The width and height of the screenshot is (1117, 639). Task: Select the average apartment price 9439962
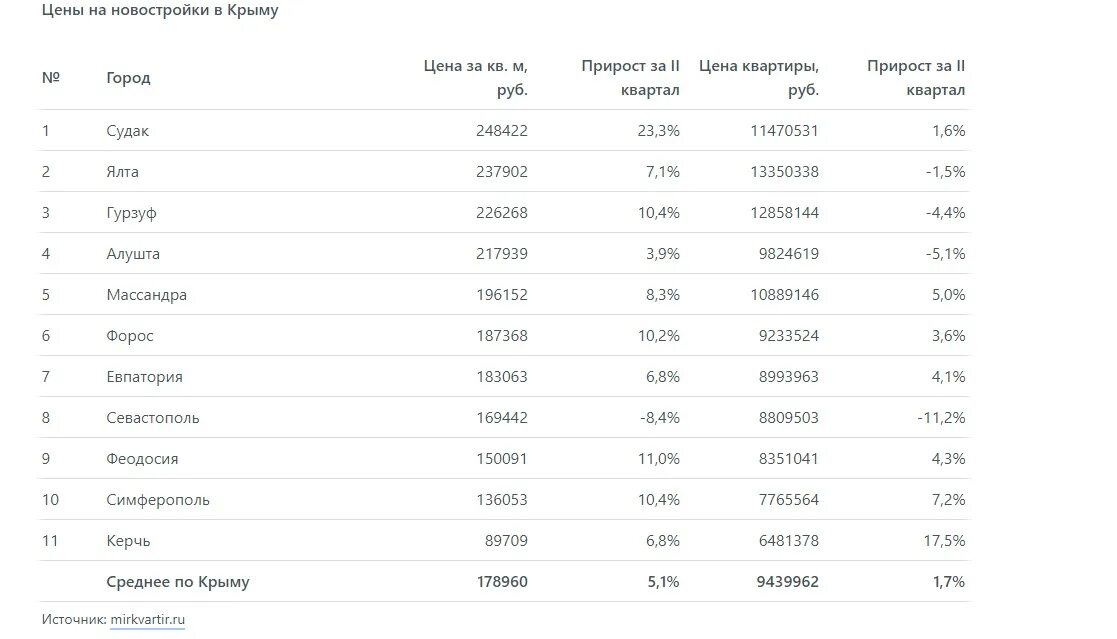pyautogui.click(x=788, y=582)
